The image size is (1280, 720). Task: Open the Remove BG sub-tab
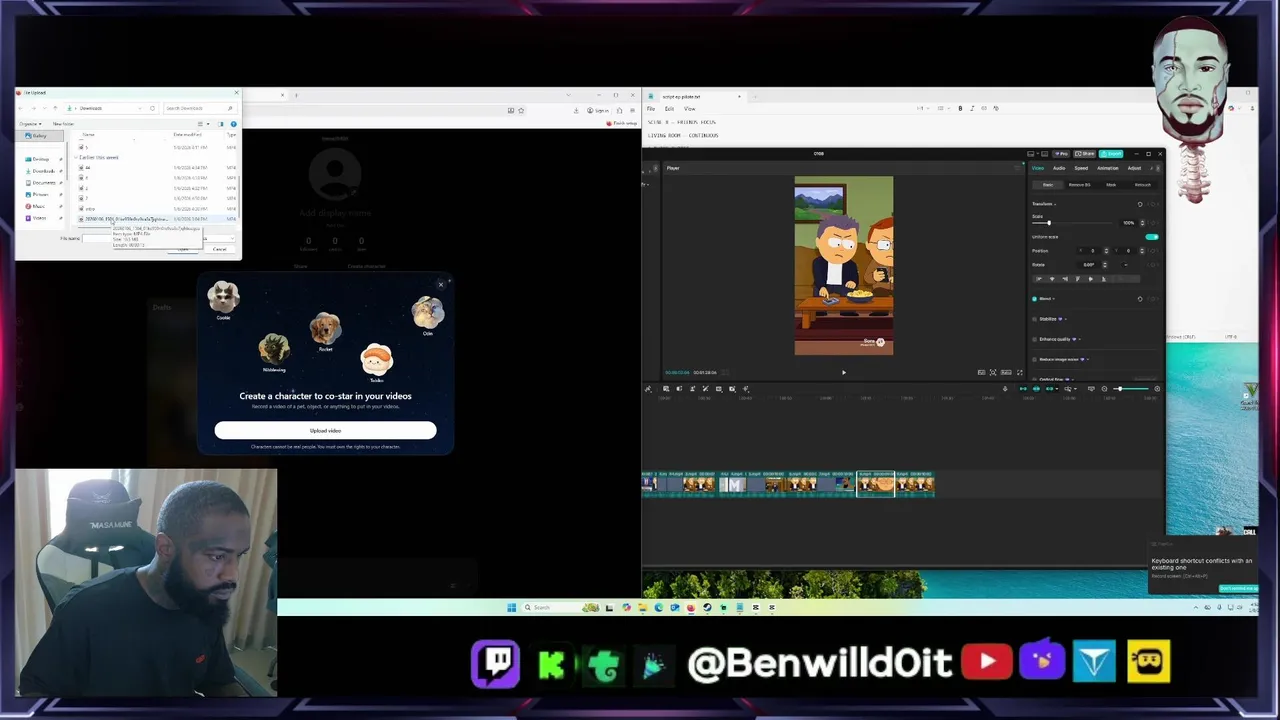(x=1079, y=185)
